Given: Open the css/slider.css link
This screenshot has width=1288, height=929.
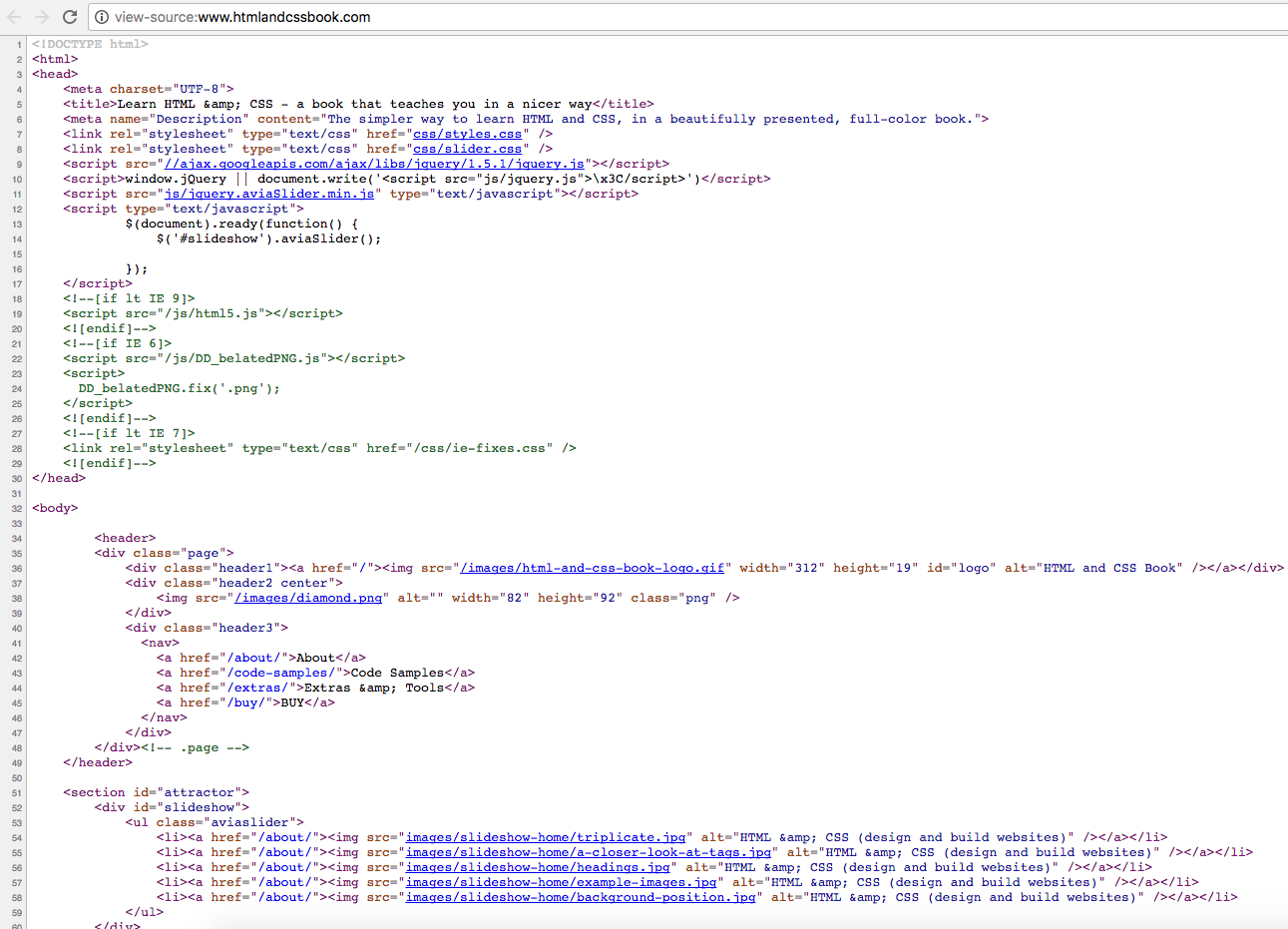Looking at the screenshot, I should pos(468,149).
